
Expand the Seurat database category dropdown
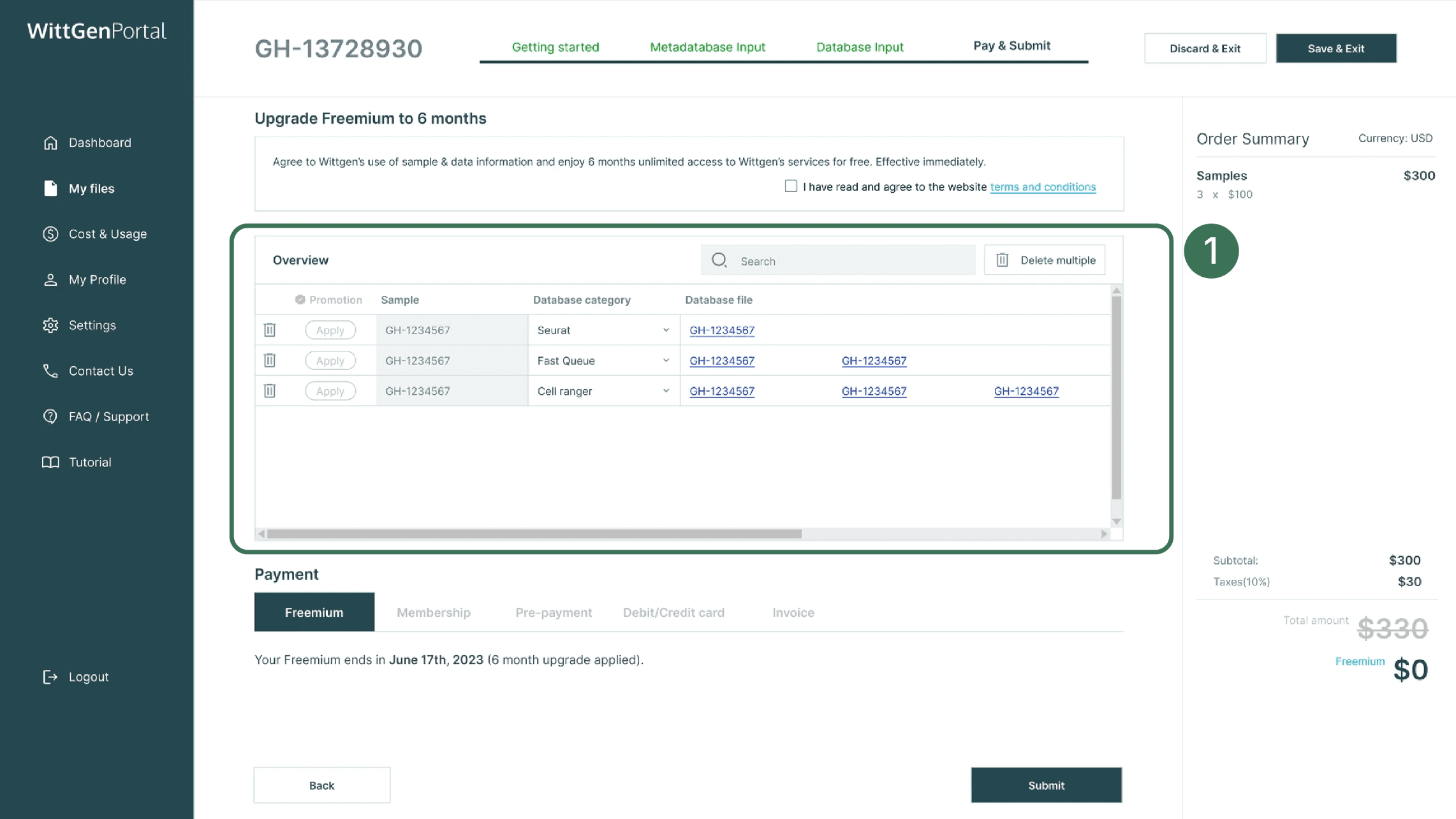tap(665, 330)
